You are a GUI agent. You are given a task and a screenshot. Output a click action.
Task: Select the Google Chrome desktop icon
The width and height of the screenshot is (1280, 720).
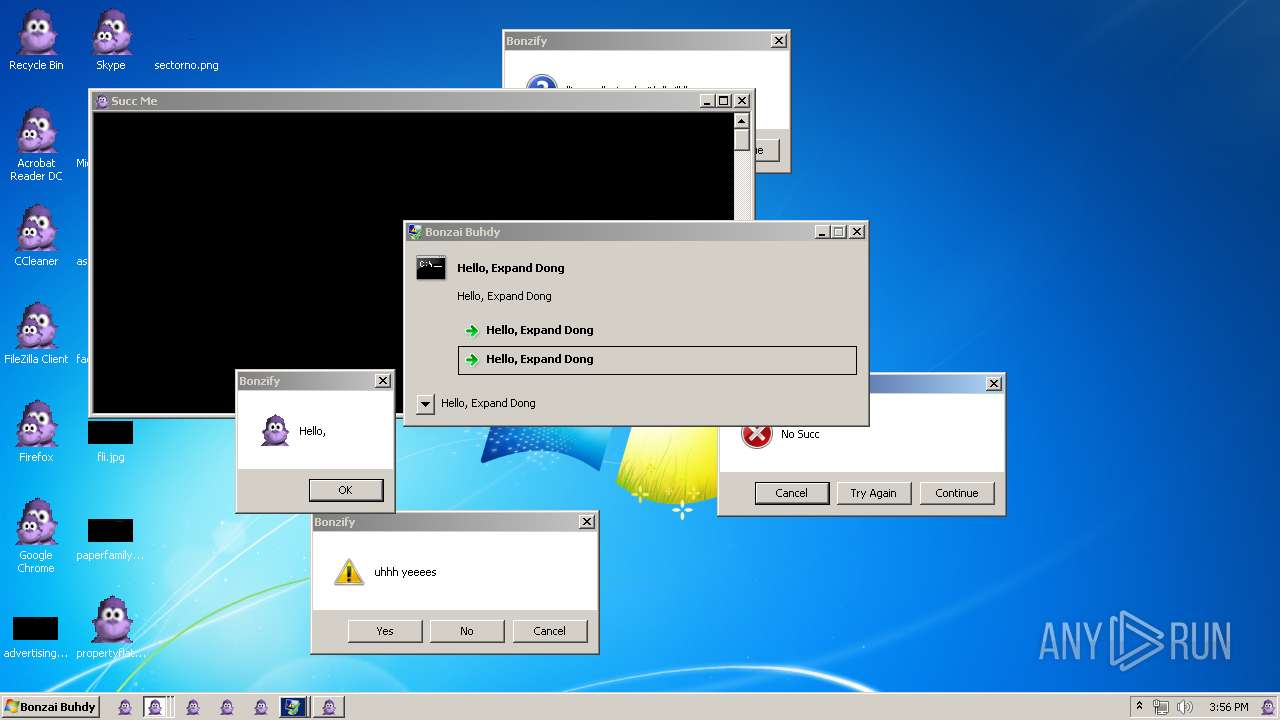click(x=36, y=536)
